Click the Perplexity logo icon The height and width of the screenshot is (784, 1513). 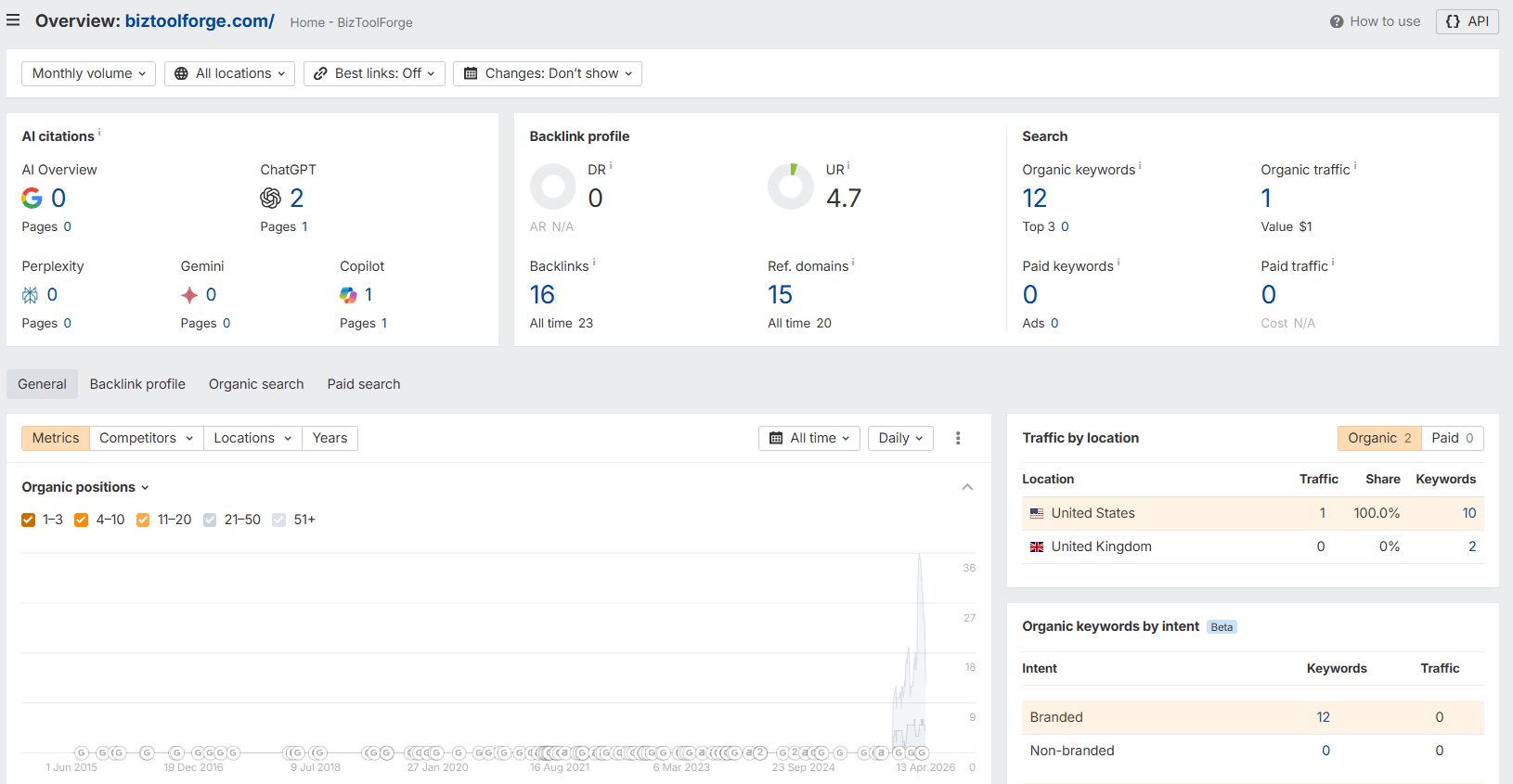31,295
